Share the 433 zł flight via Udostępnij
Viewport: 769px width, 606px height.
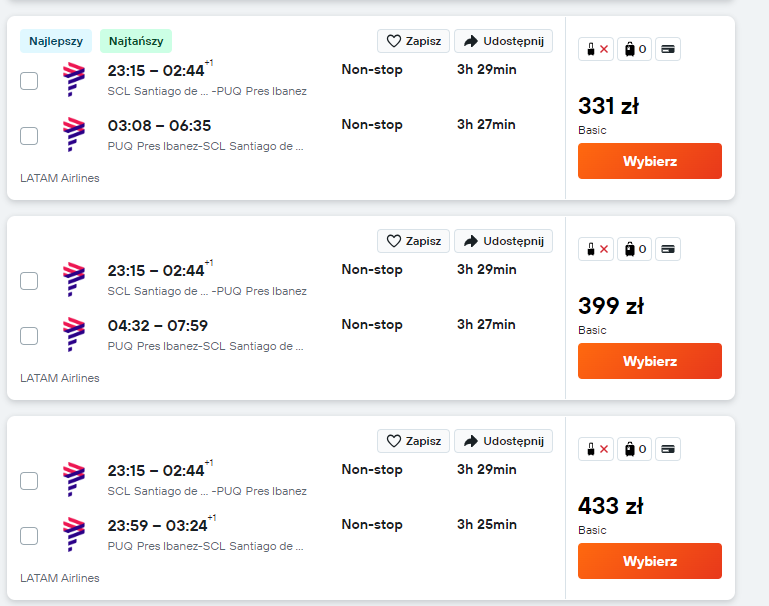point(503,441)
